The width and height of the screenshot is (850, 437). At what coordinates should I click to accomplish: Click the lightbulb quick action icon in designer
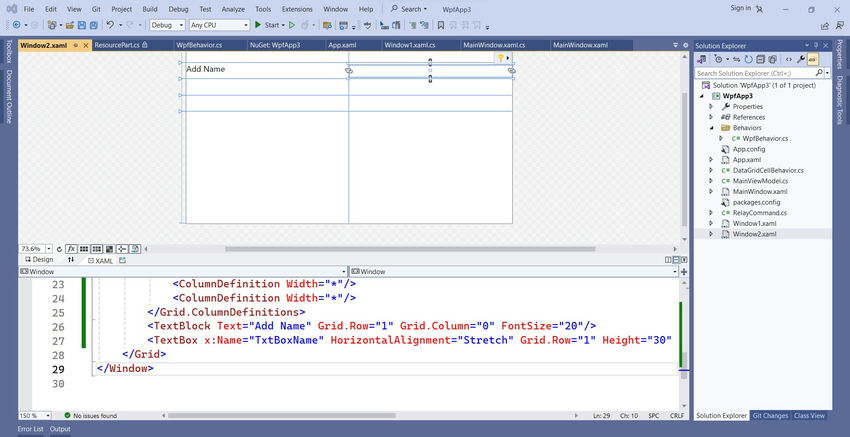pyautogui.click(x=500, y=58)
